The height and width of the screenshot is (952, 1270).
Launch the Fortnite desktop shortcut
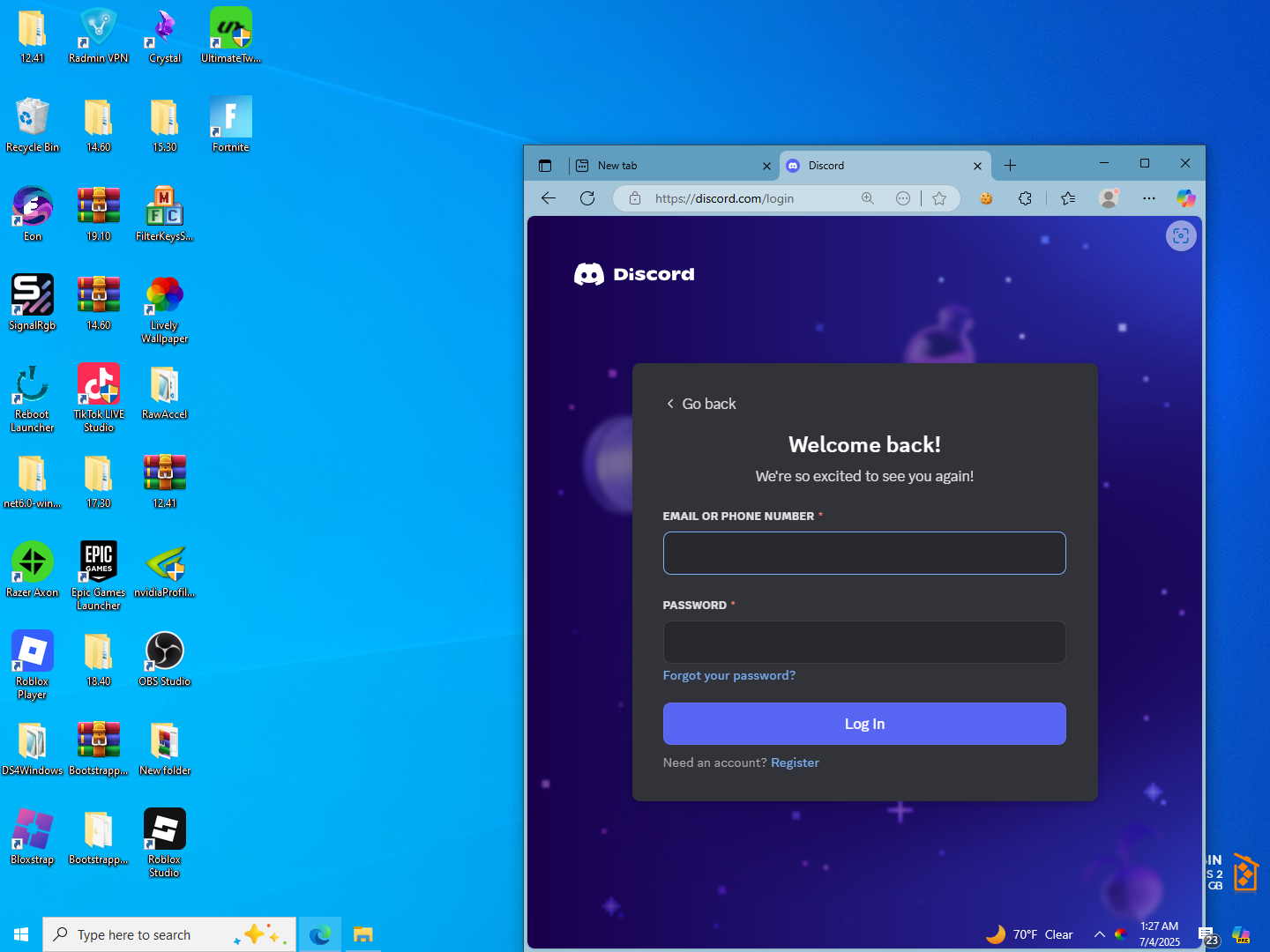click(231, 125)
